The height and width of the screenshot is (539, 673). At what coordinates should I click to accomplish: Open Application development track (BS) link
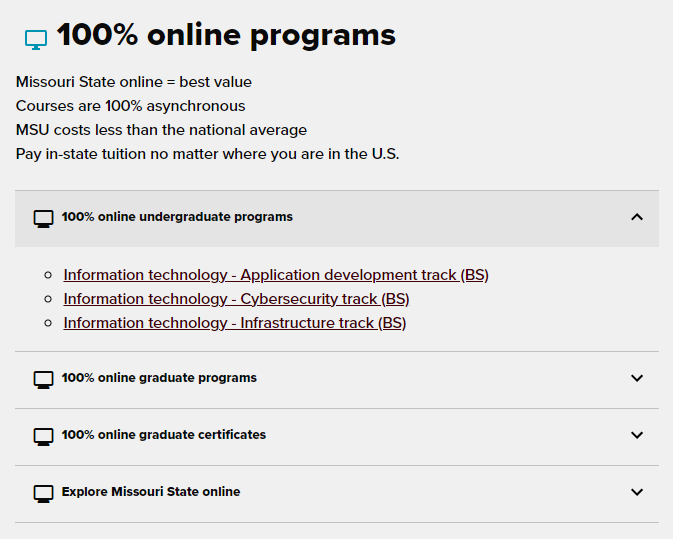pos(276,275)
